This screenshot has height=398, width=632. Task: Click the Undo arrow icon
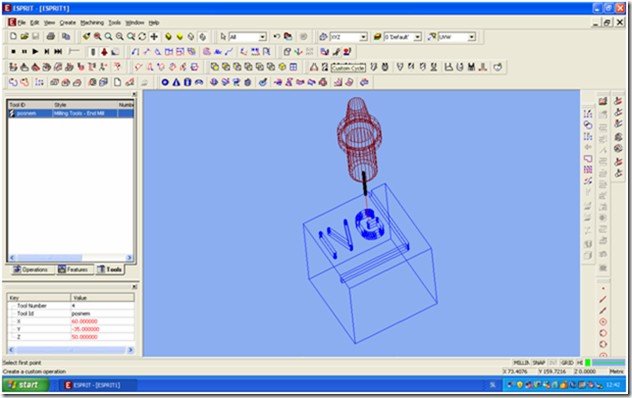click(276, 37)
